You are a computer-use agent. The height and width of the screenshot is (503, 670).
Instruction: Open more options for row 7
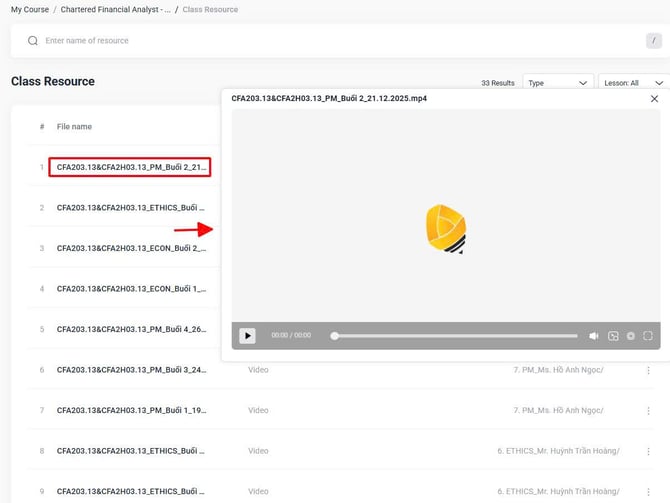(648, 410)
